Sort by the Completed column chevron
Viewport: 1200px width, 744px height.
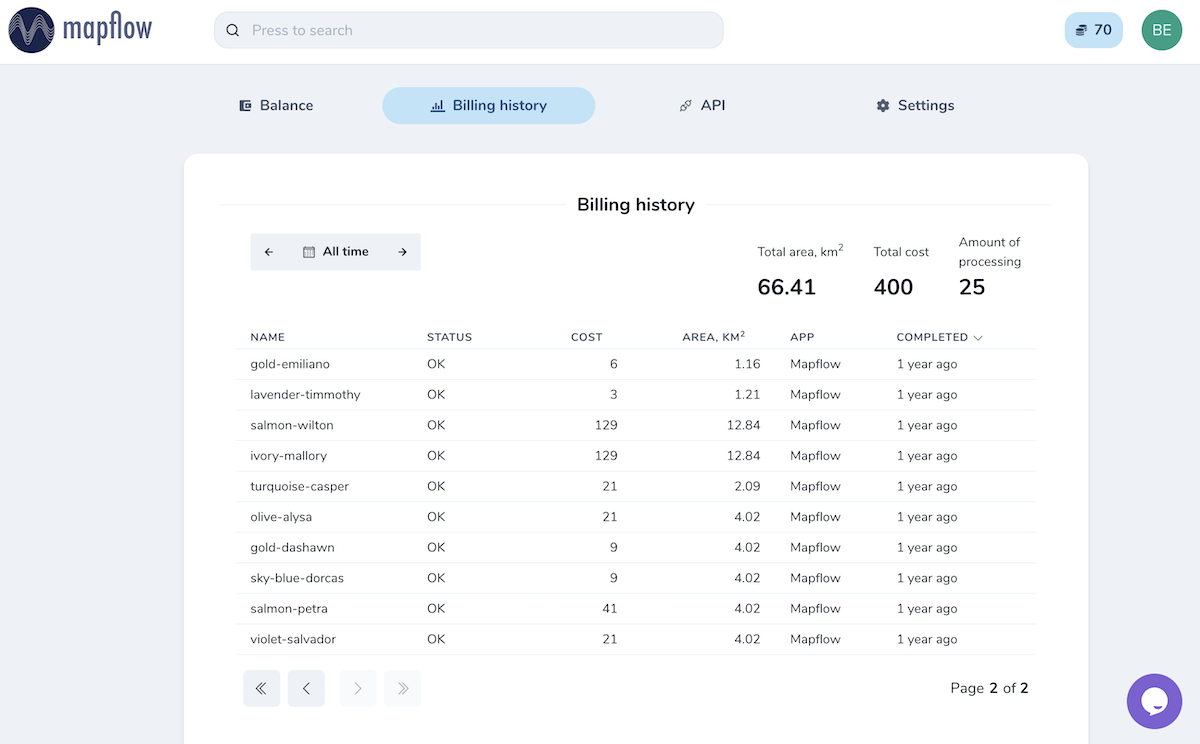pyautogui.click(x=978, y=338)
